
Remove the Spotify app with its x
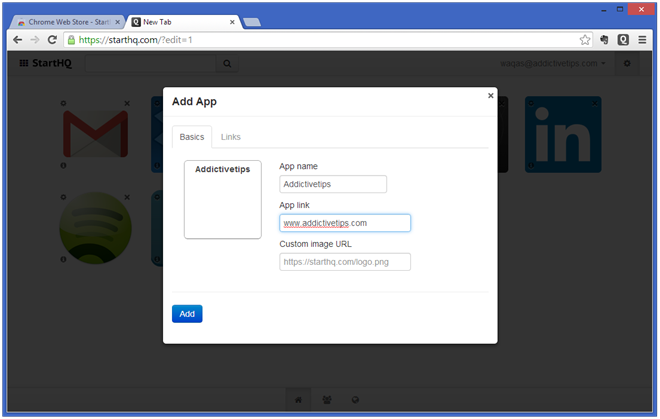(127, 197)
